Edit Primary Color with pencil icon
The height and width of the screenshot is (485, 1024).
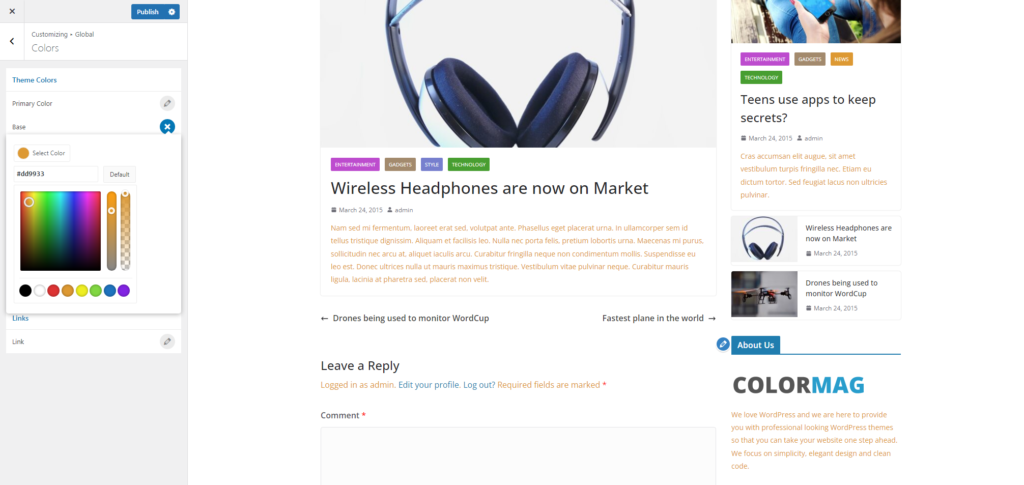(167, 103)
